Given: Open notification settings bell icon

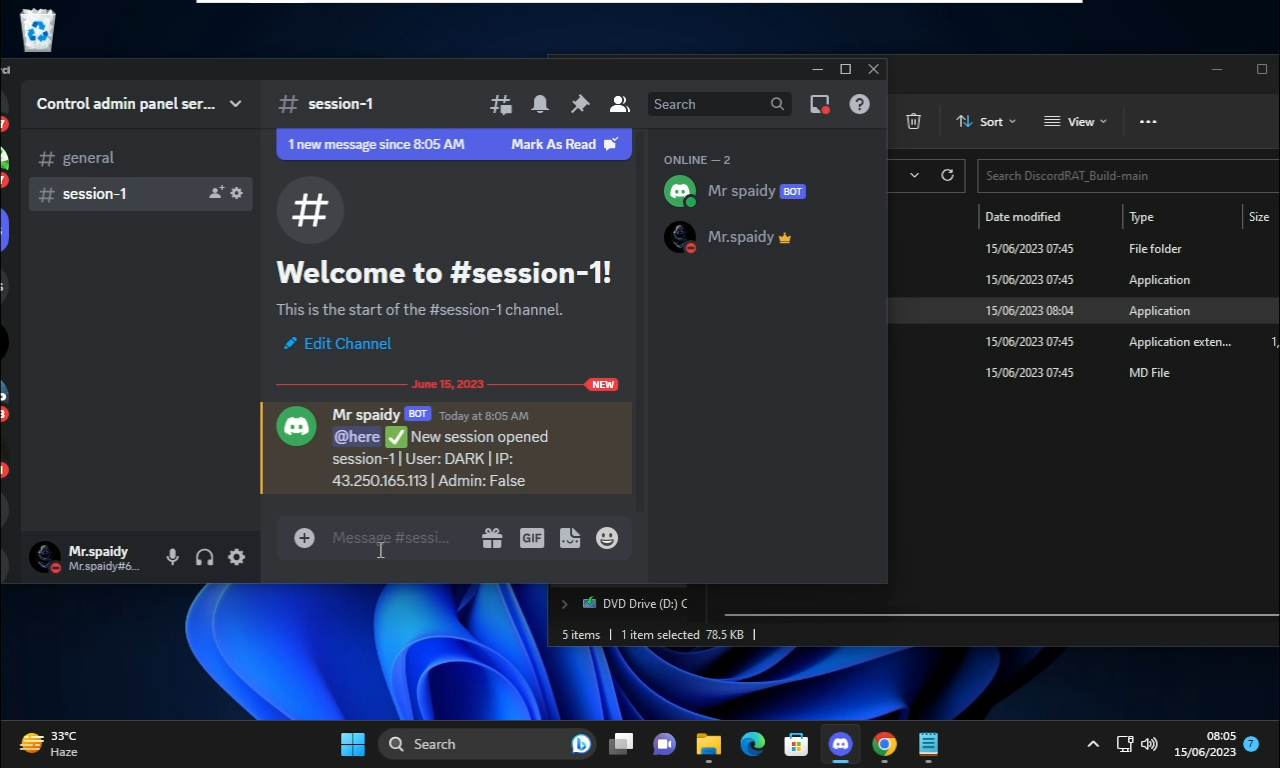Looking at the screenshot, I should click(x=540, y=104).
